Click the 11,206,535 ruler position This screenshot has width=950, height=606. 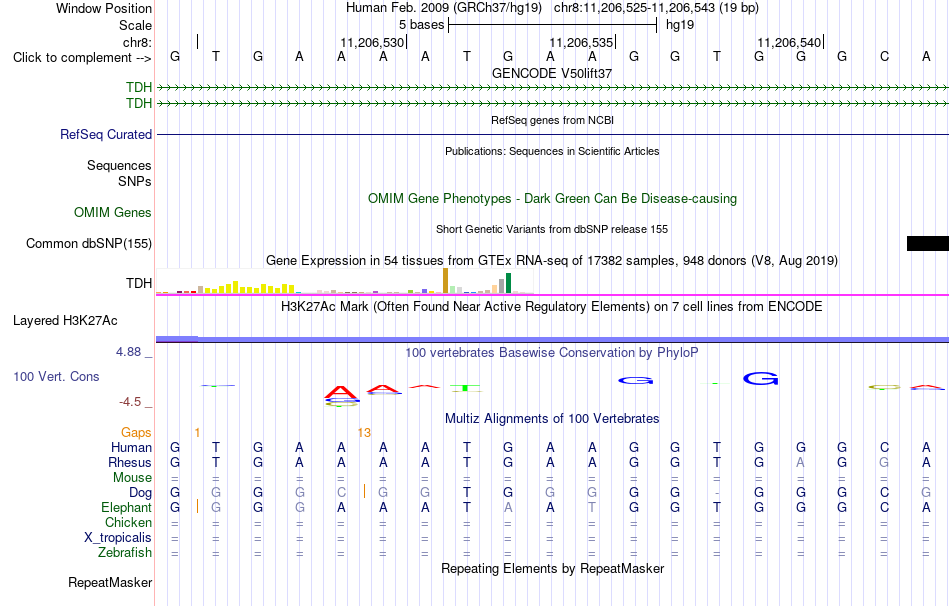(582, 42)
